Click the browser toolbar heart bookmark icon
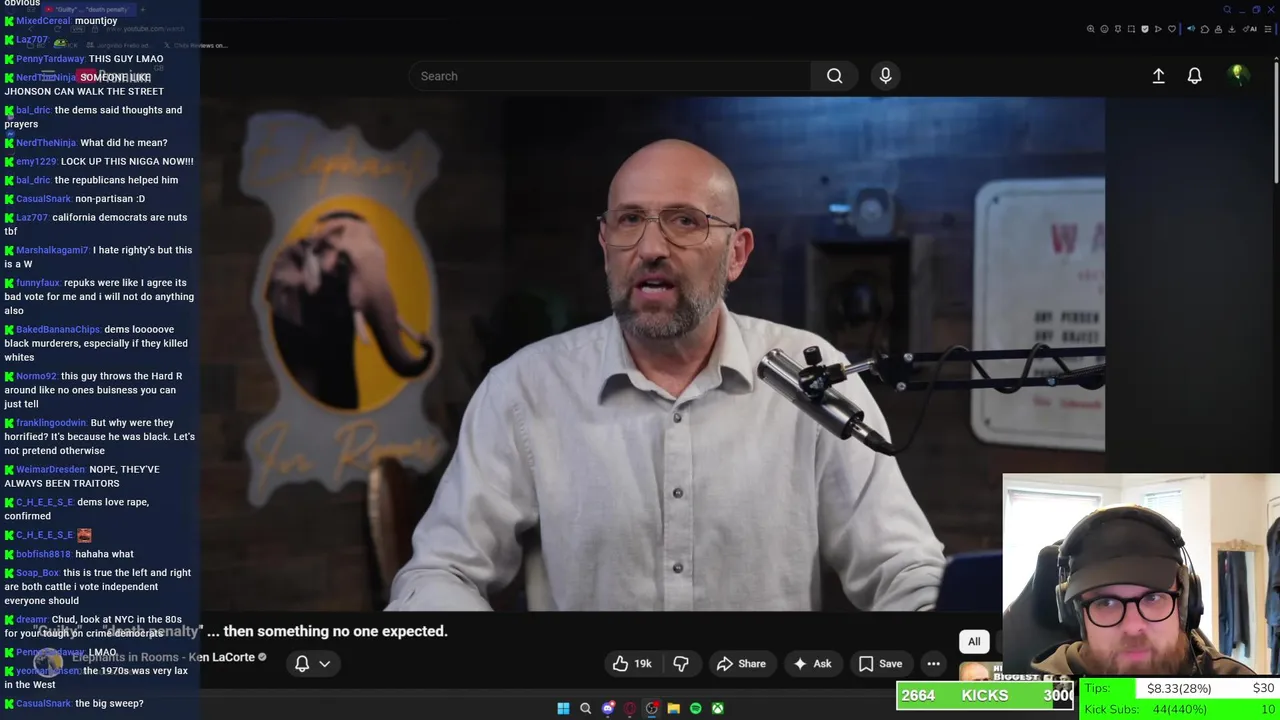This screenshot has height=720, width=1280. pyautogui.click(x=1172, y=29)
